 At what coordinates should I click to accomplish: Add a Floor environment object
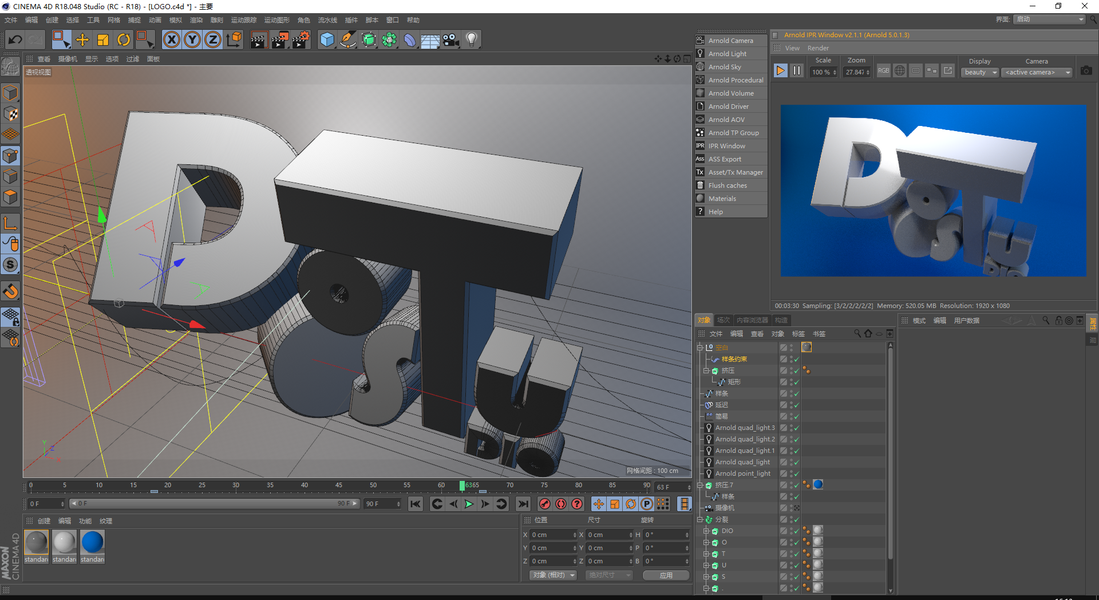coord(430,40)
